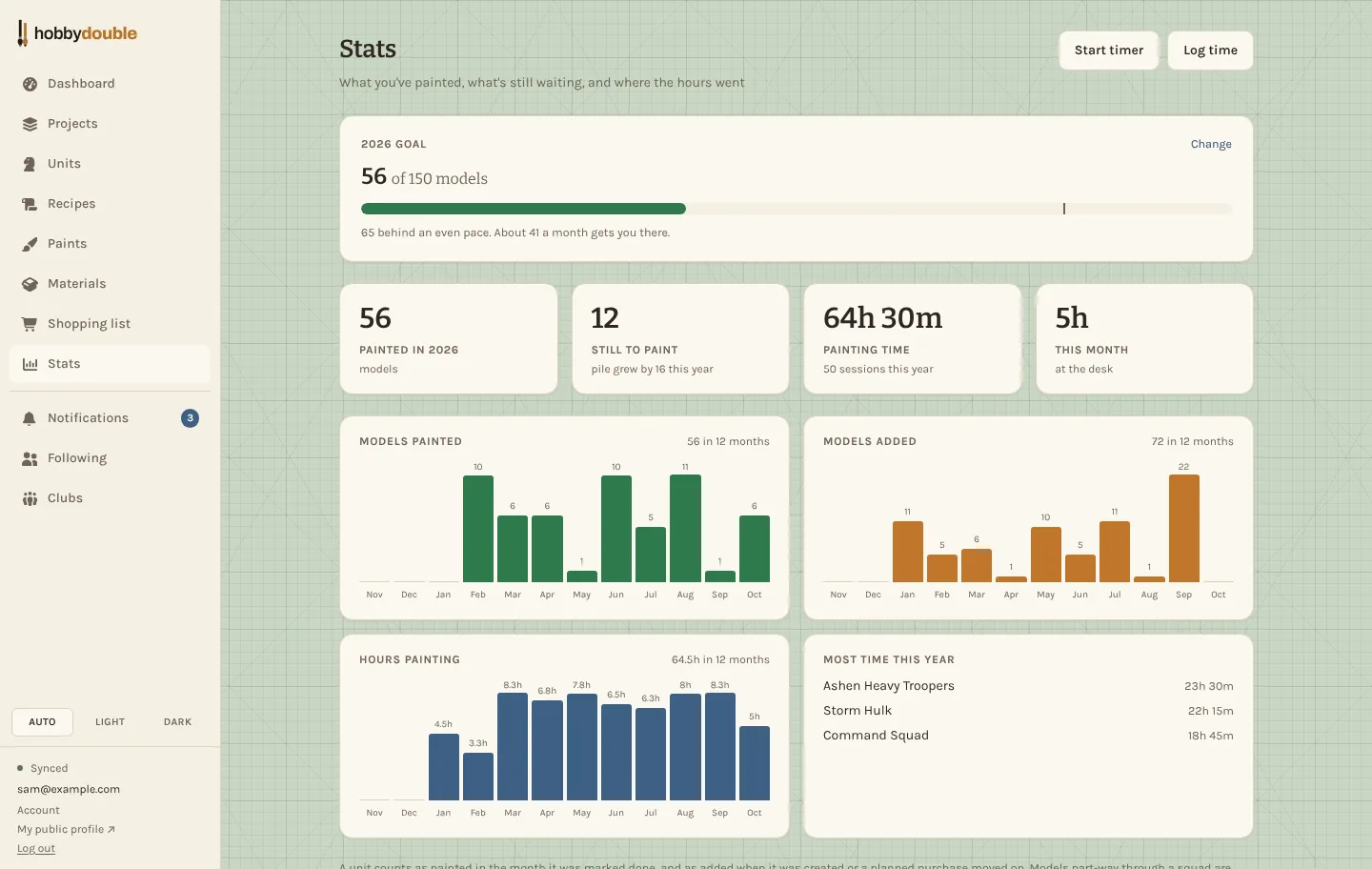
Task: Click the even-pace marker on goal bar
Action: click(1064, 209)
